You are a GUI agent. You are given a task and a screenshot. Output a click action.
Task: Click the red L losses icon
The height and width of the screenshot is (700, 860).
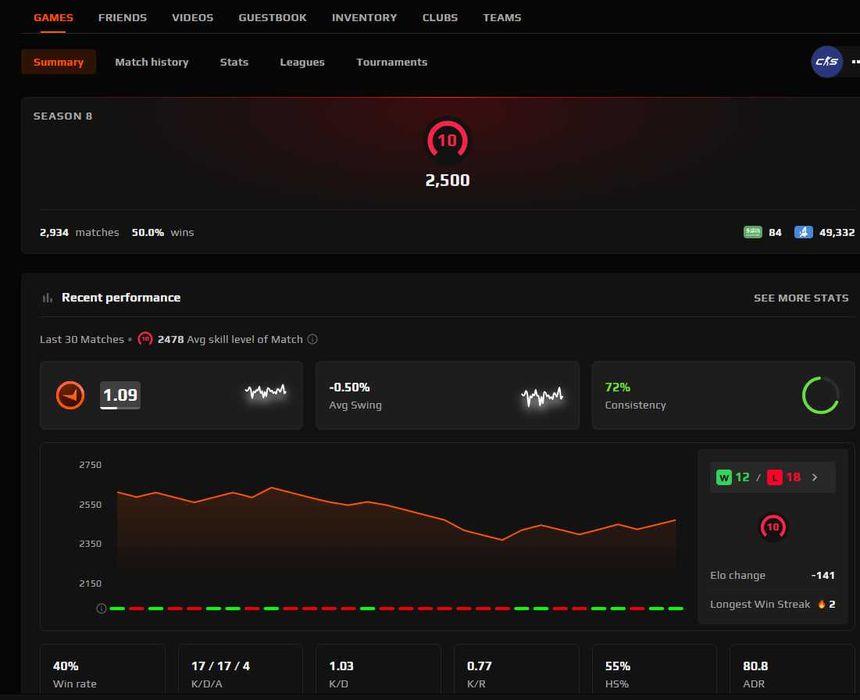coord(774,477)
